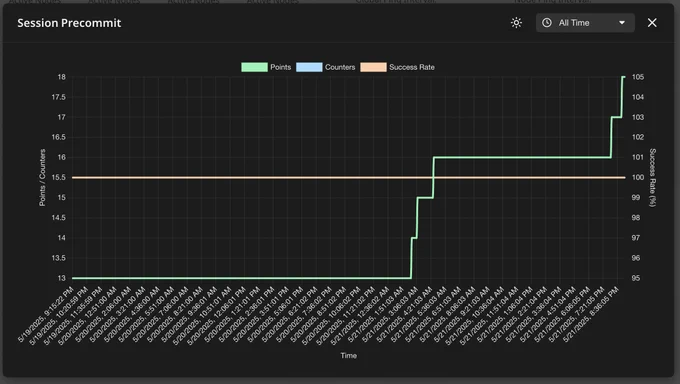Click the Counters legend label
This screenshot has width=680, height=384.
[x=340, y=67]
